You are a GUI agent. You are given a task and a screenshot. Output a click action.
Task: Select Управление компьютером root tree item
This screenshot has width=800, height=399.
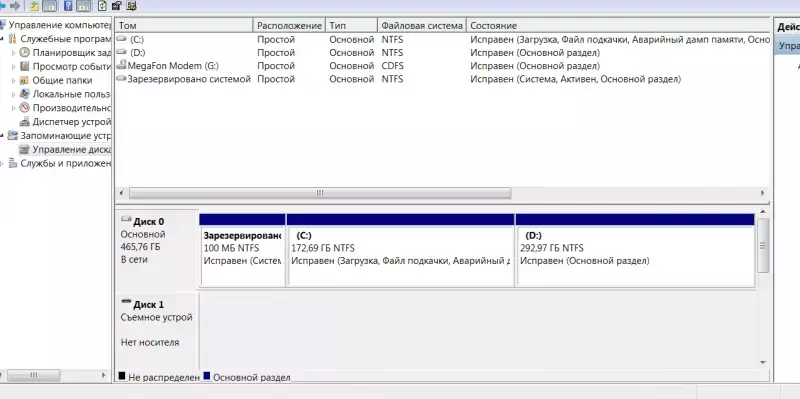pos(60,25)
